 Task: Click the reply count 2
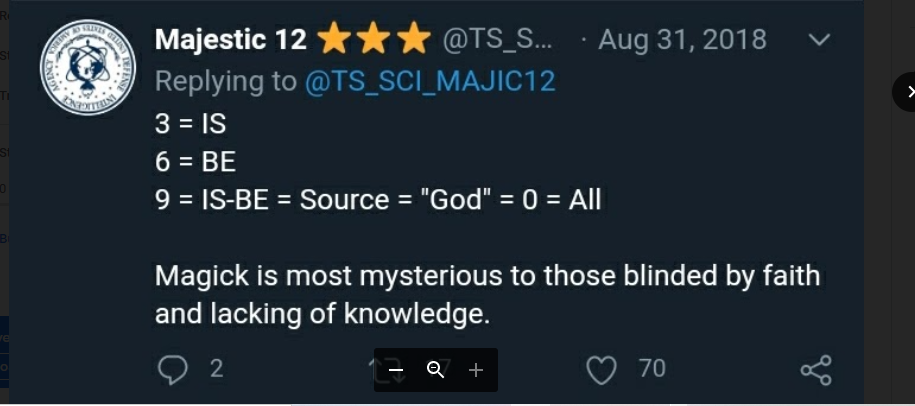[216, 369]
